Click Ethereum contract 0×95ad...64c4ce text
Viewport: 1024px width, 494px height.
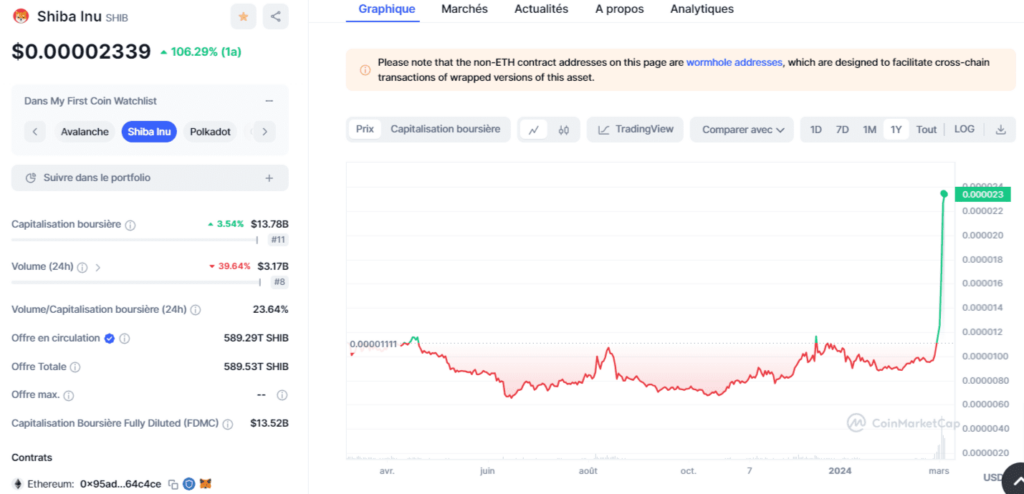point(121,484)
